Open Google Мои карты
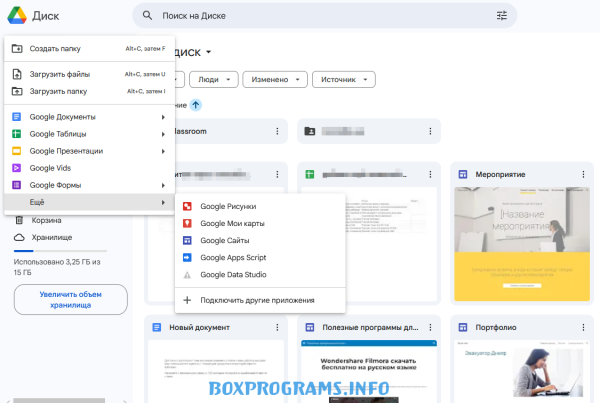This screenshot has width=600, height=403. click(231, 224)
